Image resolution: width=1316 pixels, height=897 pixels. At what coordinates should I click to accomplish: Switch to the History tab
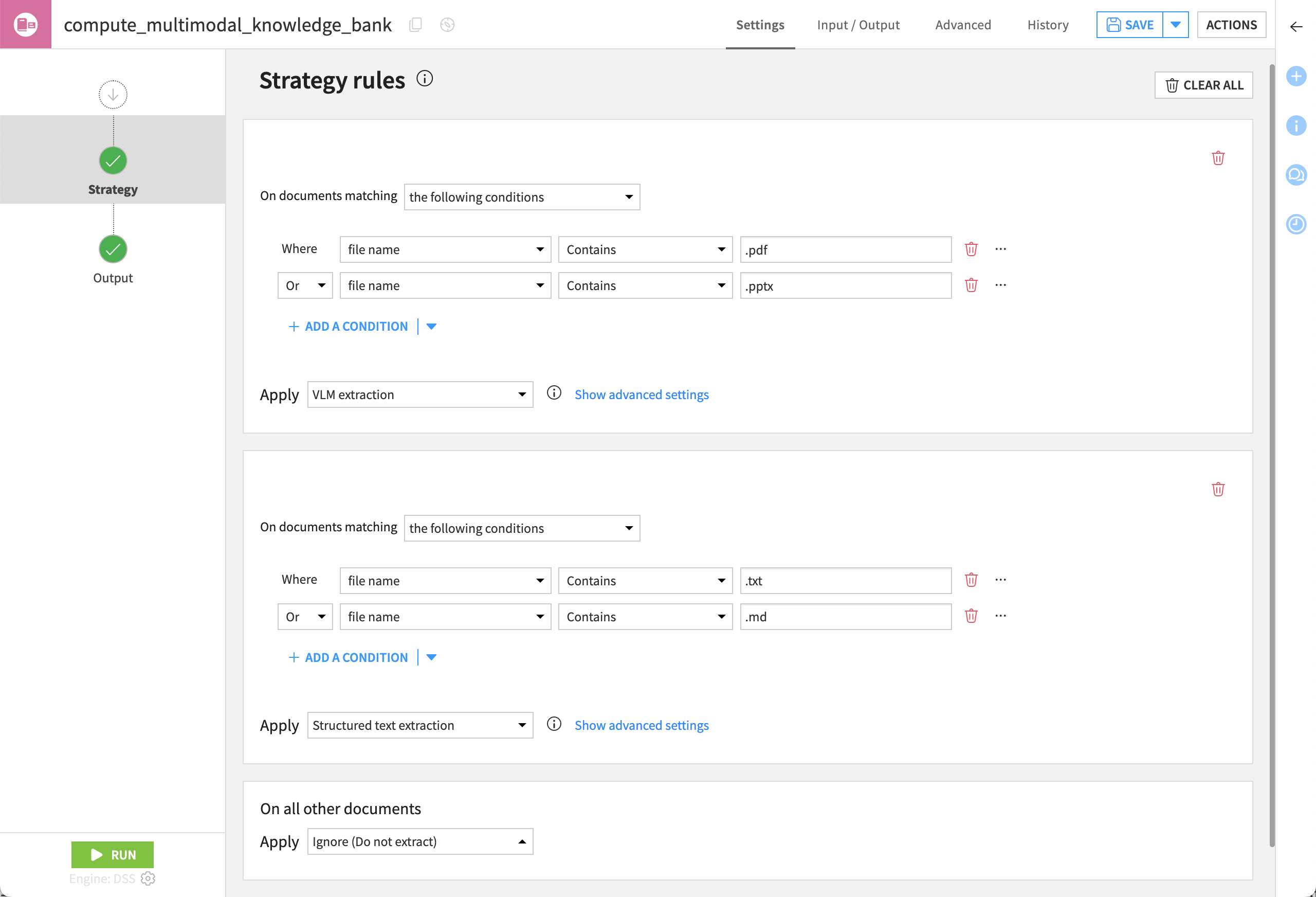point(1048,25)
